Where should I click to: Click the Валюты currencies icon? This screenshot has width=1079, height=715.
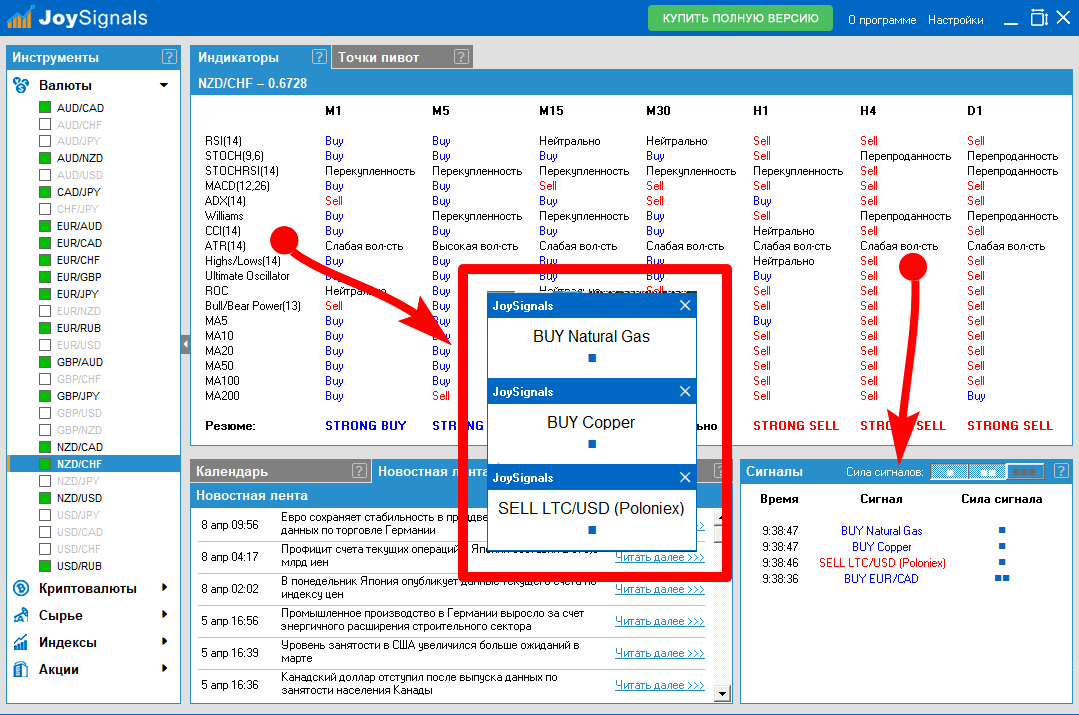click(21, 85)
